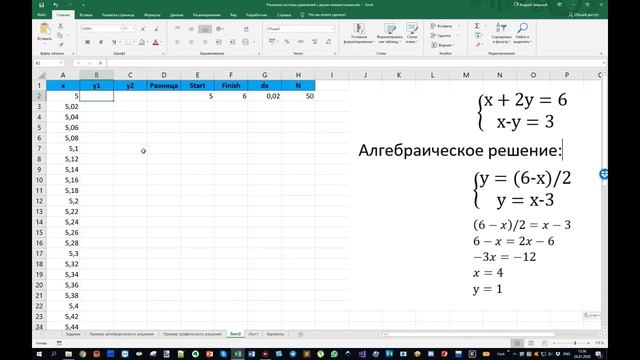Click font color red A swatch
This screenshot has height=360, width=640.
156,42
